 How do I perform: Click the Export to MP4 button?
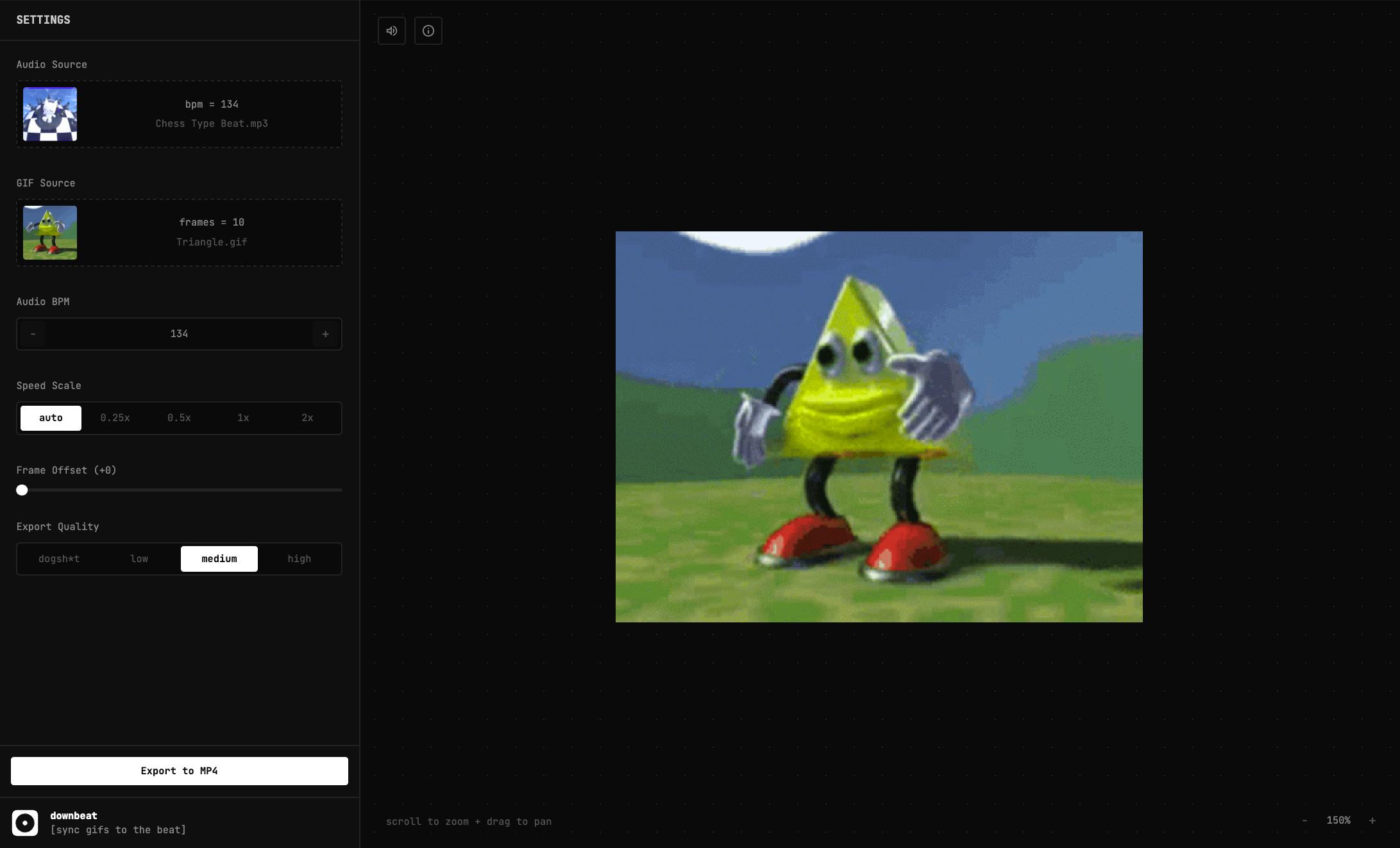180,771
